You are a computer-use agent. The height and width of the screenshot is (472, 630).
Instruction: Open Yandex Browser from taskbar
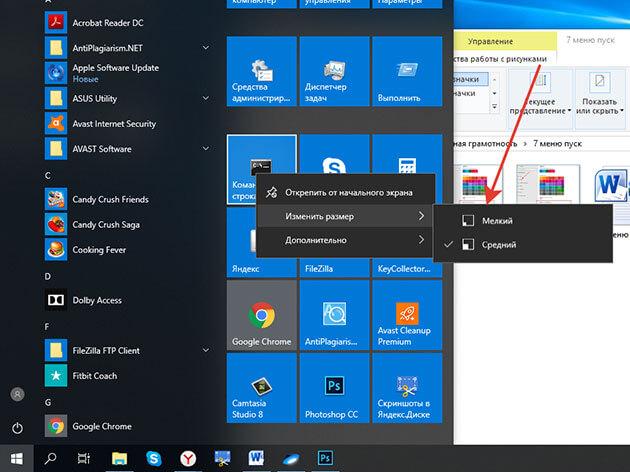(188, 458)
